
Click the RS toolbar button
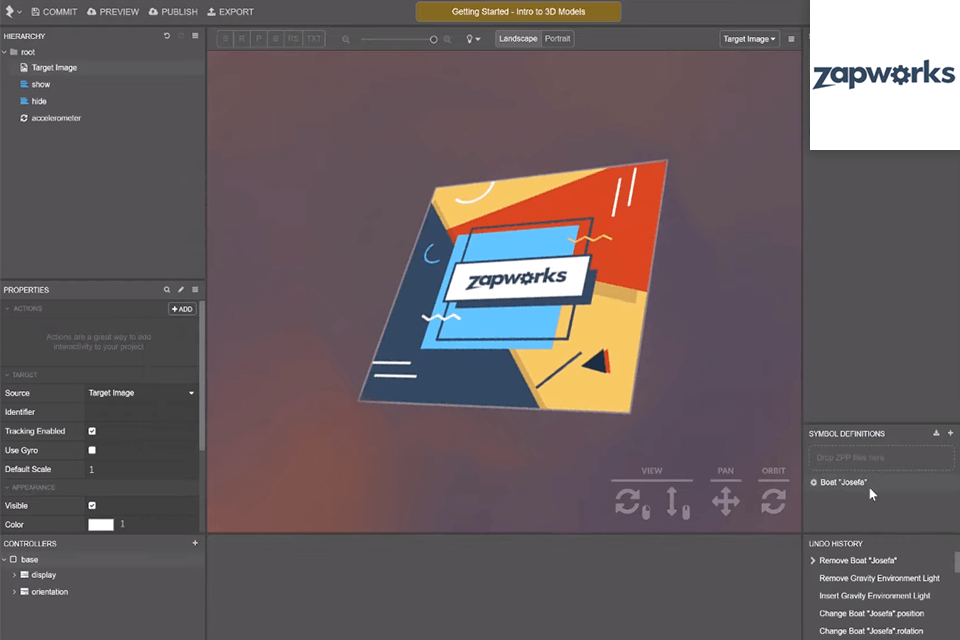tap(293, 39)
